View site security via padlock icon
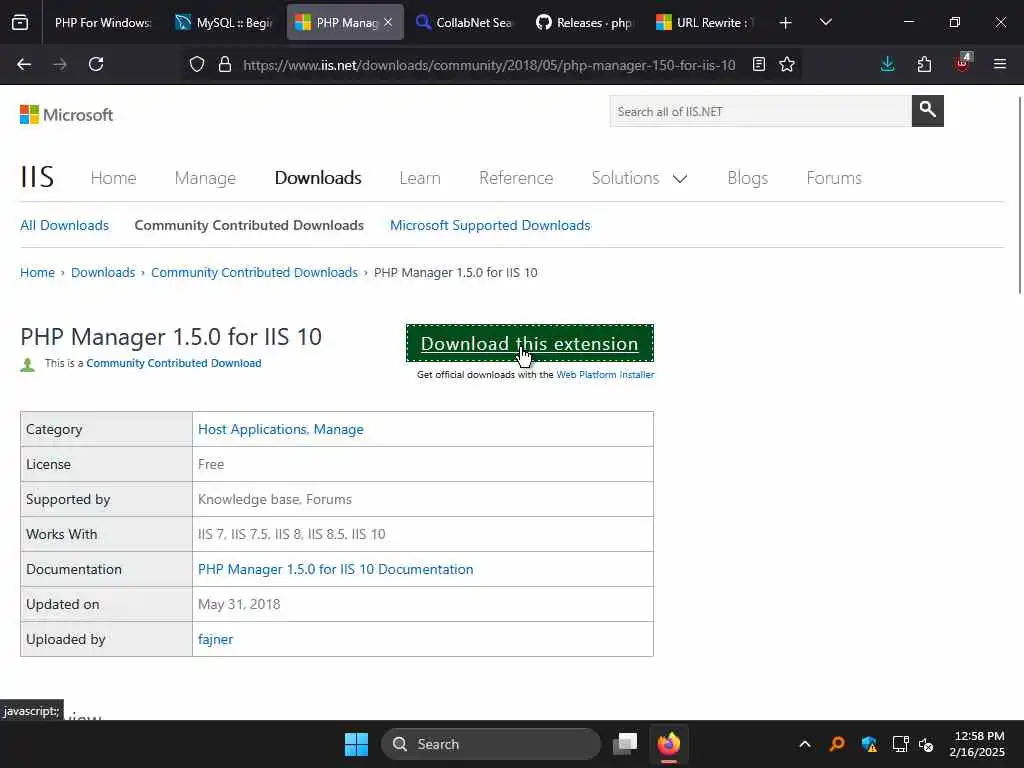Image resolution: width=1024 pixels, height=768 pixels. 225,65
